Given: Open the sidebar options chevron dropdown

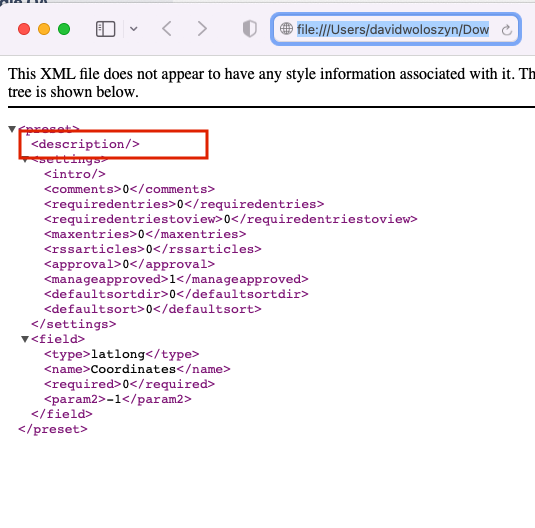Looking at the screenshot, I should 134,29.
